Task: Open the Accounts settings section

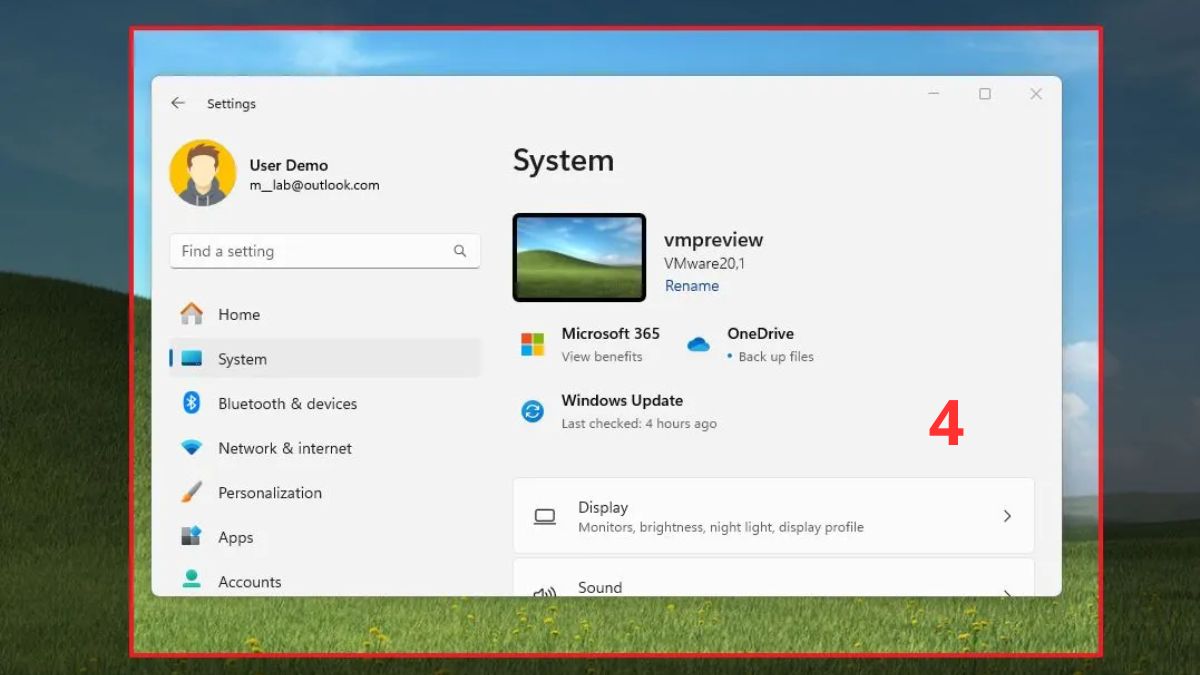Action: (249, 581)
